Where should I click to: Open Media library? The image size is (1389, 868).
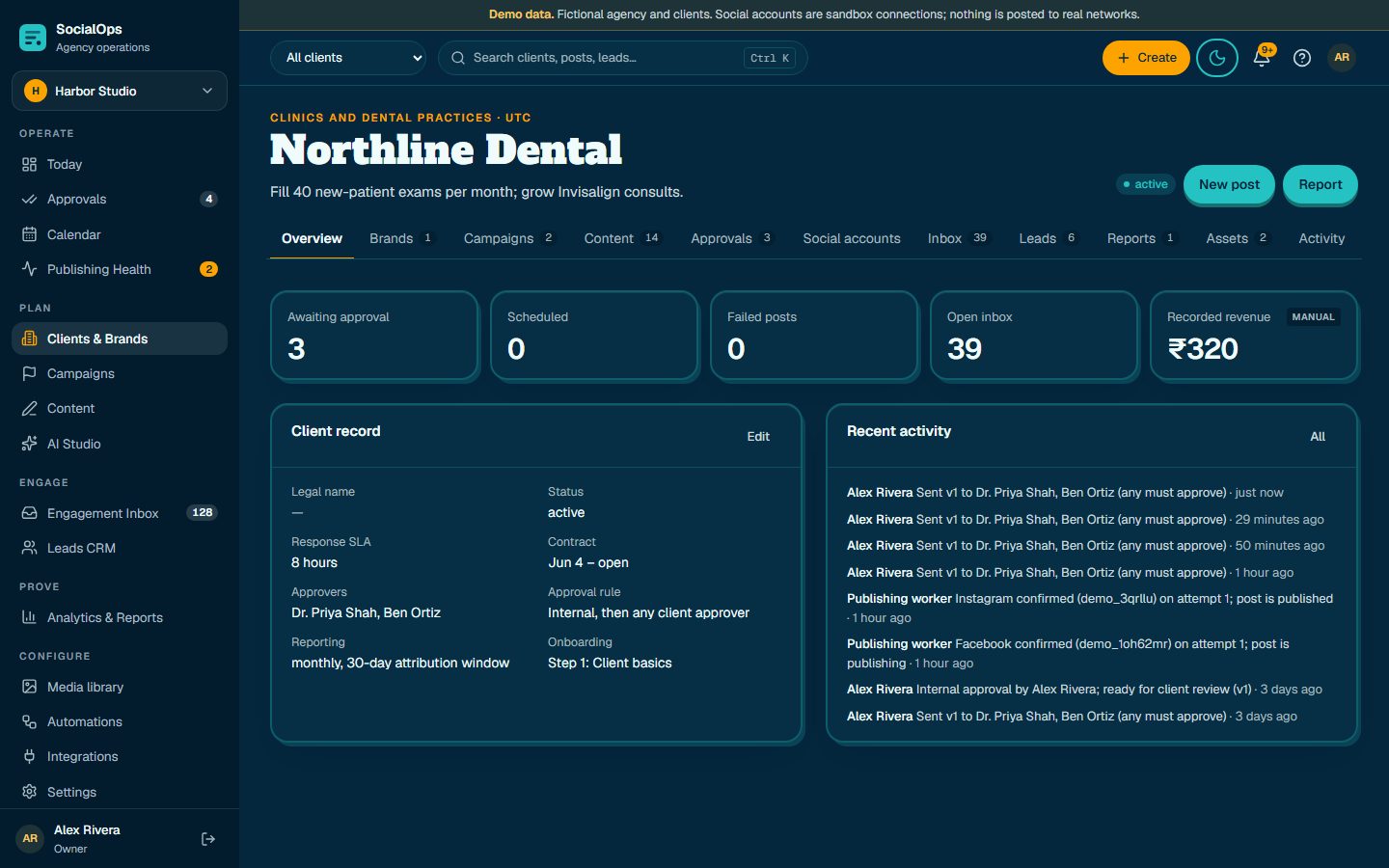pyautogui.click(x=120, y=687)
